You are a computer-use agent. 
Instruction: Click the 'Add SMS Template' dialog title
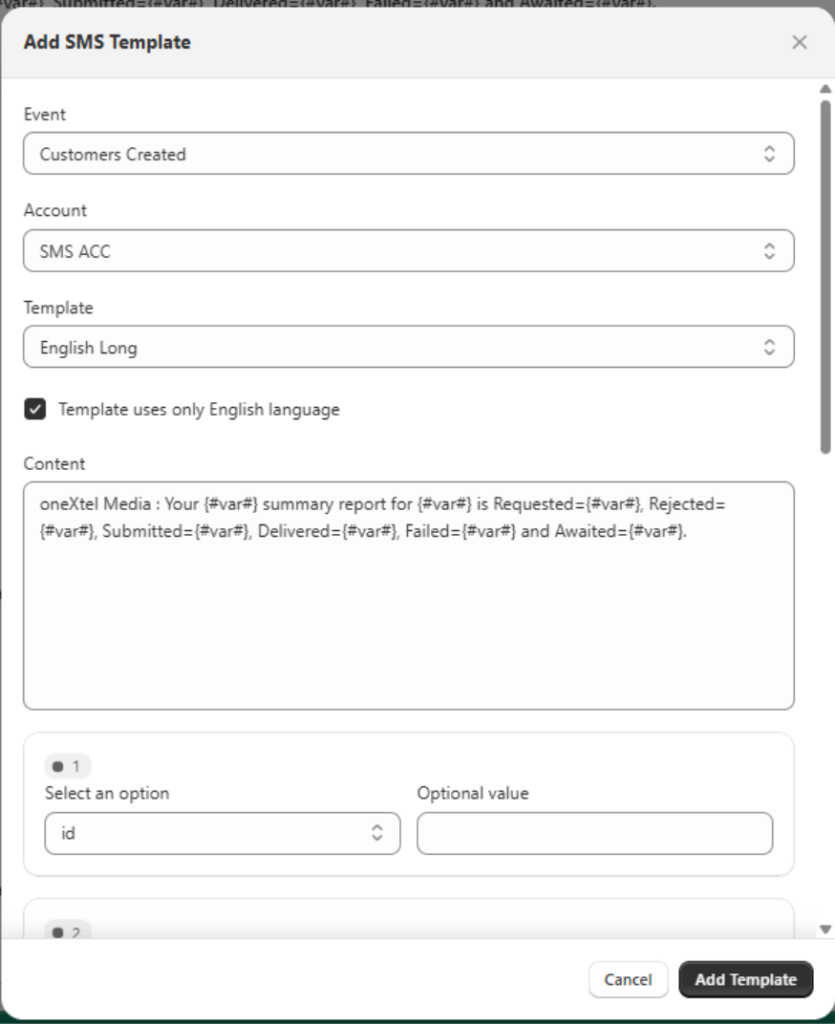107,42
